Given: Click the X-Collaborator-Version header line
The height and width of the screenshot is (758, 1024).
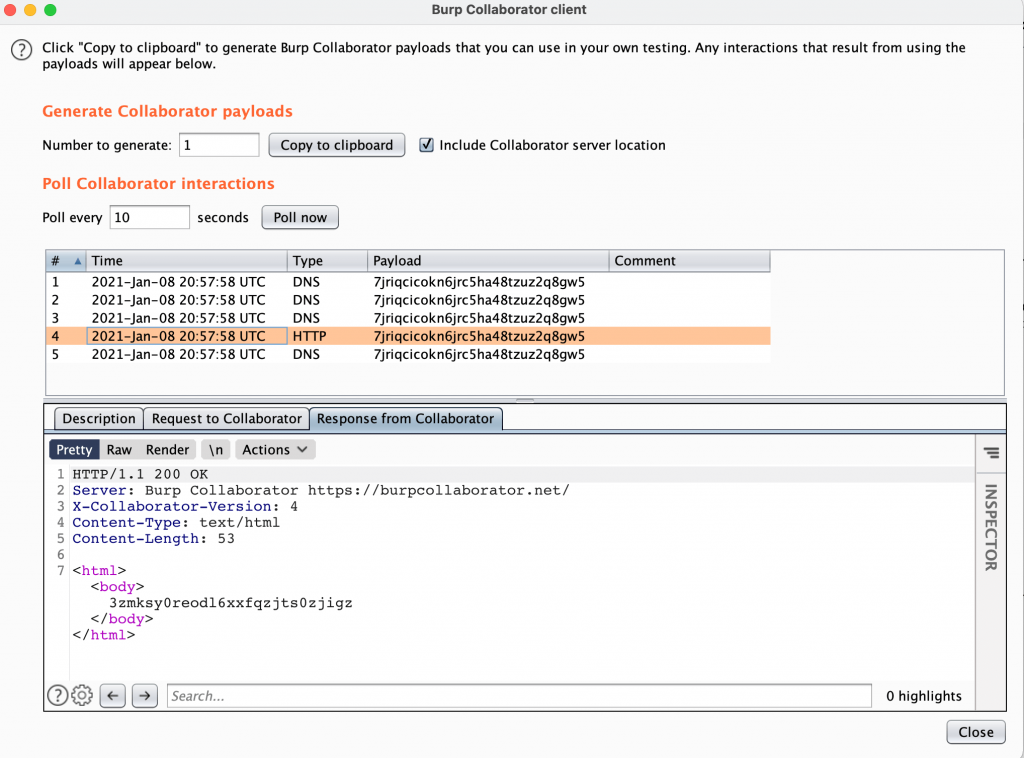Looking at the screenshot, I should (x=185, y=507).
